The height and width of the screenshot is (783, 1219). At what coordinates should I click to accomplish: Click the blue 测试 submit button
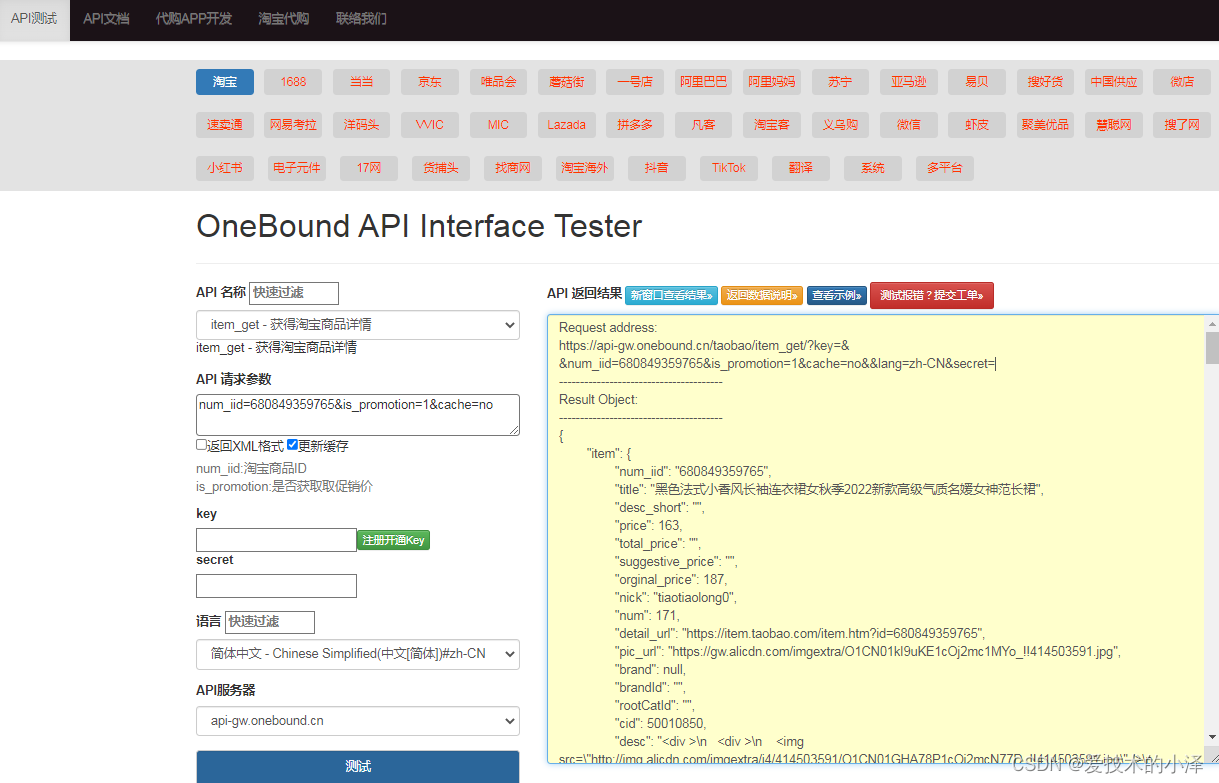pyautogui.click(x=358, y=766)
